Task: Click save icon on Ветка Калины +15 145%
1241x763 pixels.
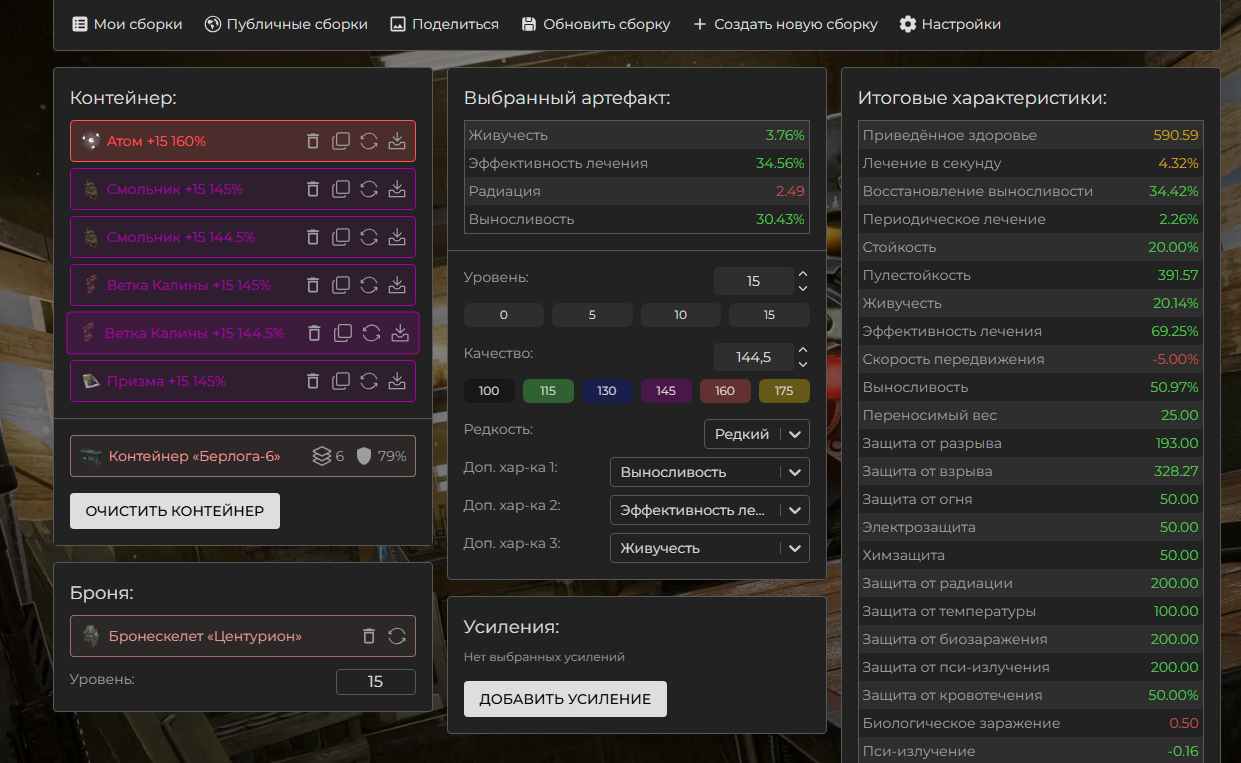Action: 397,285
